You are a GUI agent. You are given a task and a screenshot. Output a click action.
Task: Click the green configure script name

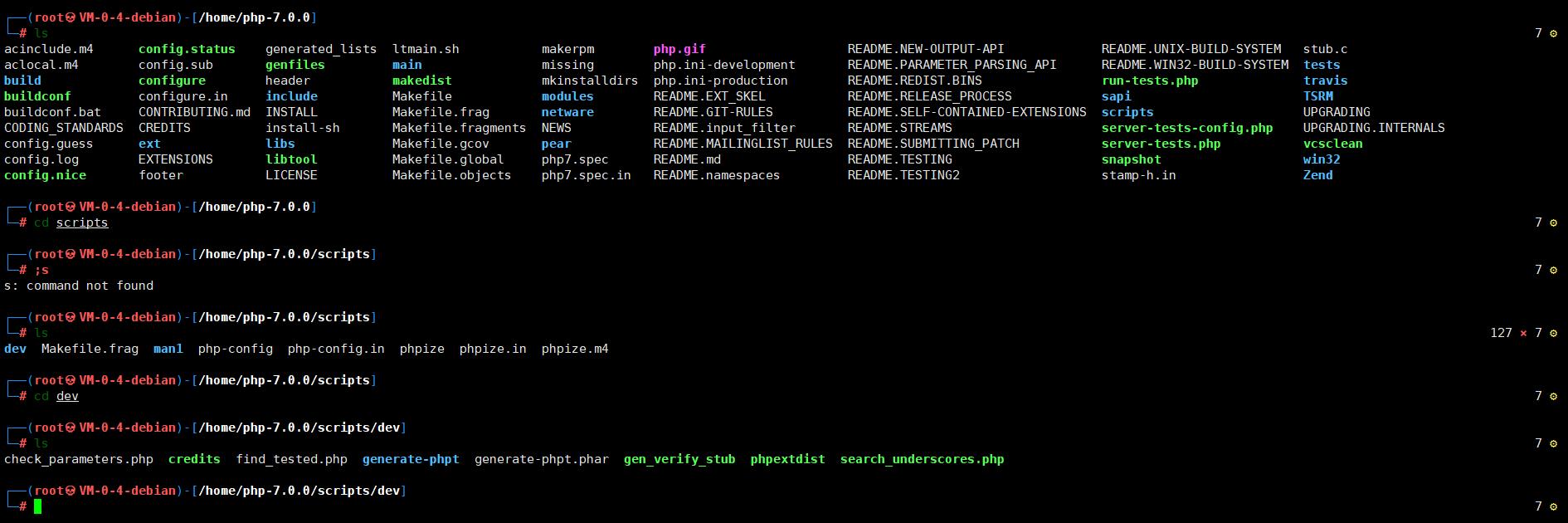[172, 81]
